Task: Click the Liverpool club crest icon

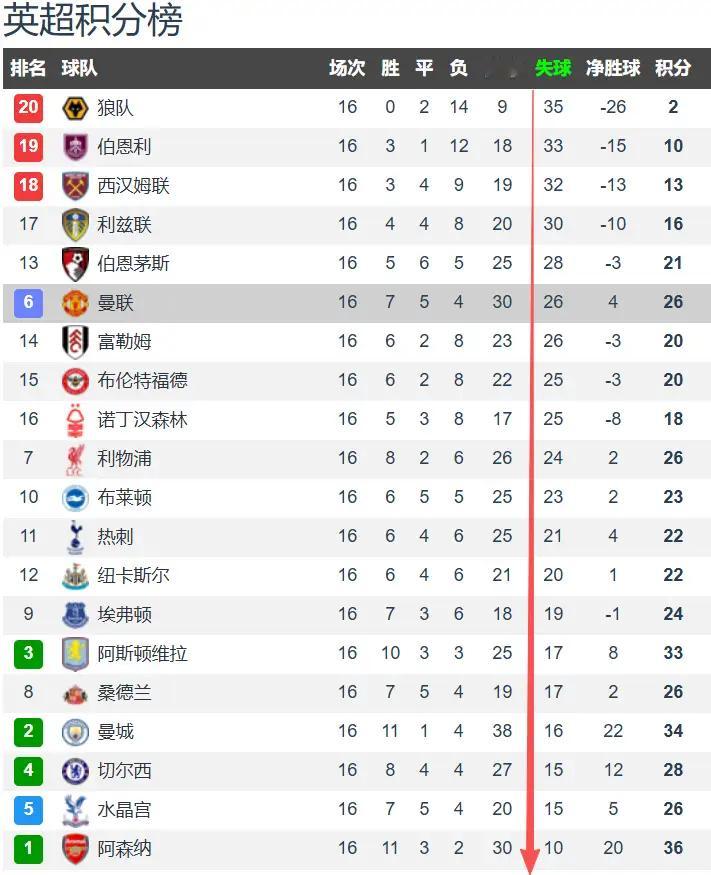Action: [75, 459]
